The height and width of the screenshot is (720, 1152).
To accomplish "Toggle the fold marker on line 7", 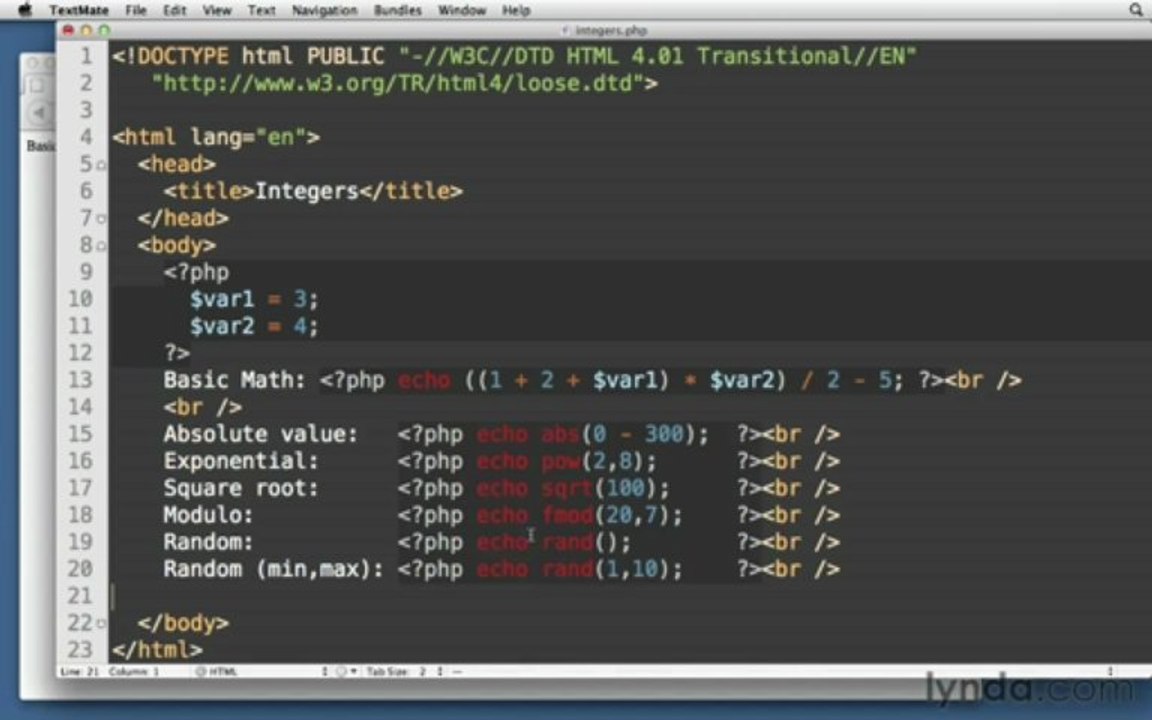I will 101,218.
